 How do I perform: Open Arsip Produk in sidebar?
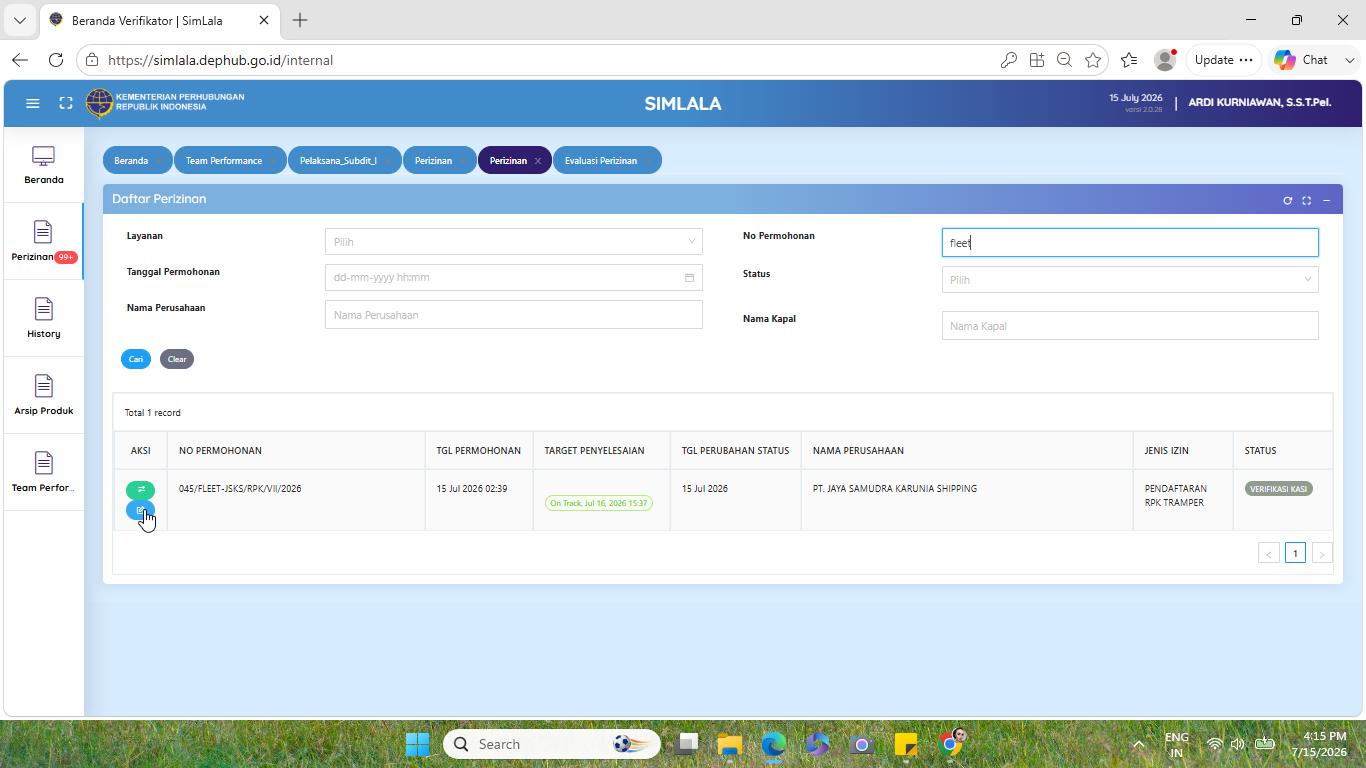tap(43, 396)
